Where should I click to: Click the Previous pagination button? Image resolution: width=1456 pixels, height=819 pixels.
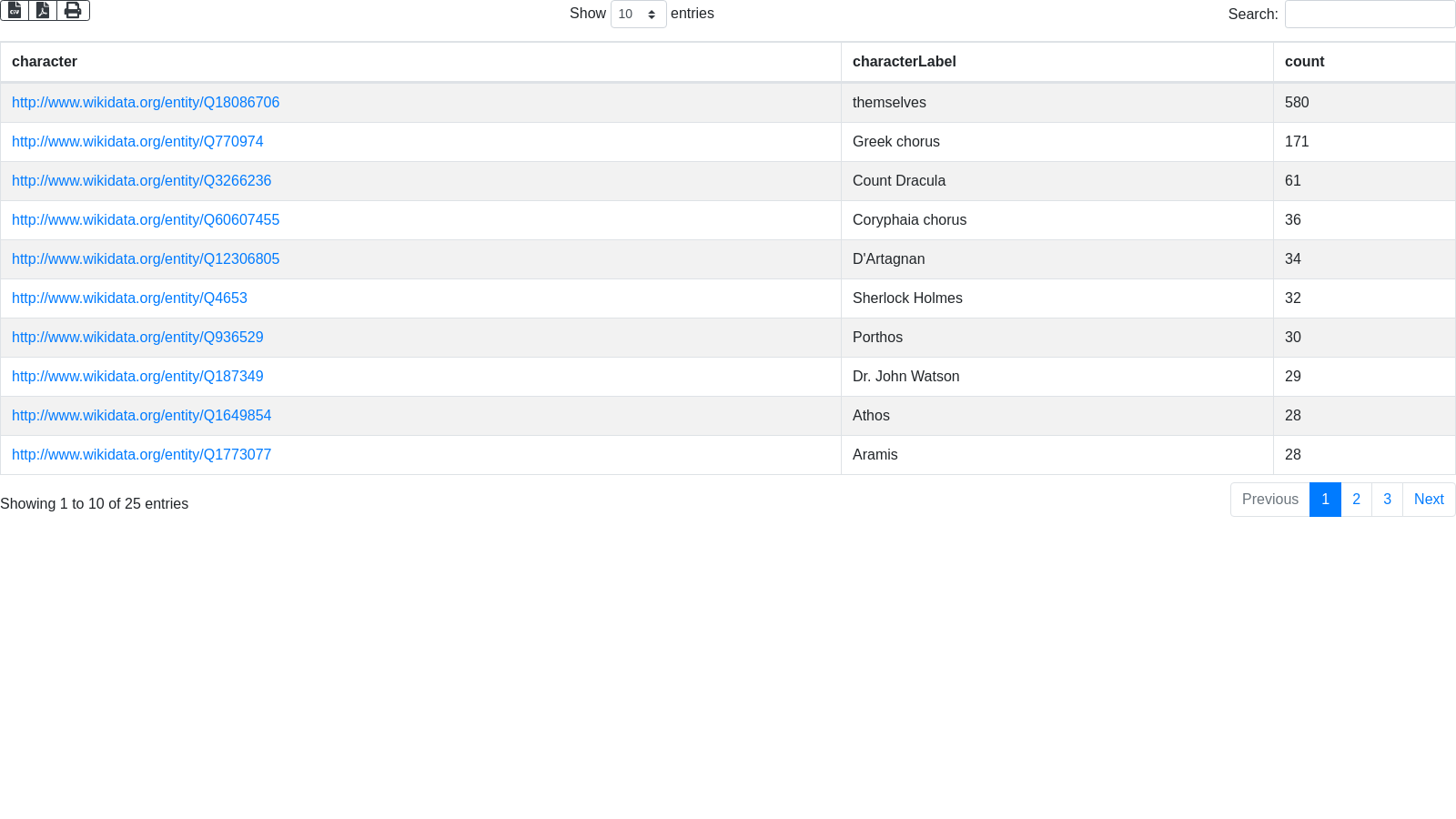pos(1269,500)
